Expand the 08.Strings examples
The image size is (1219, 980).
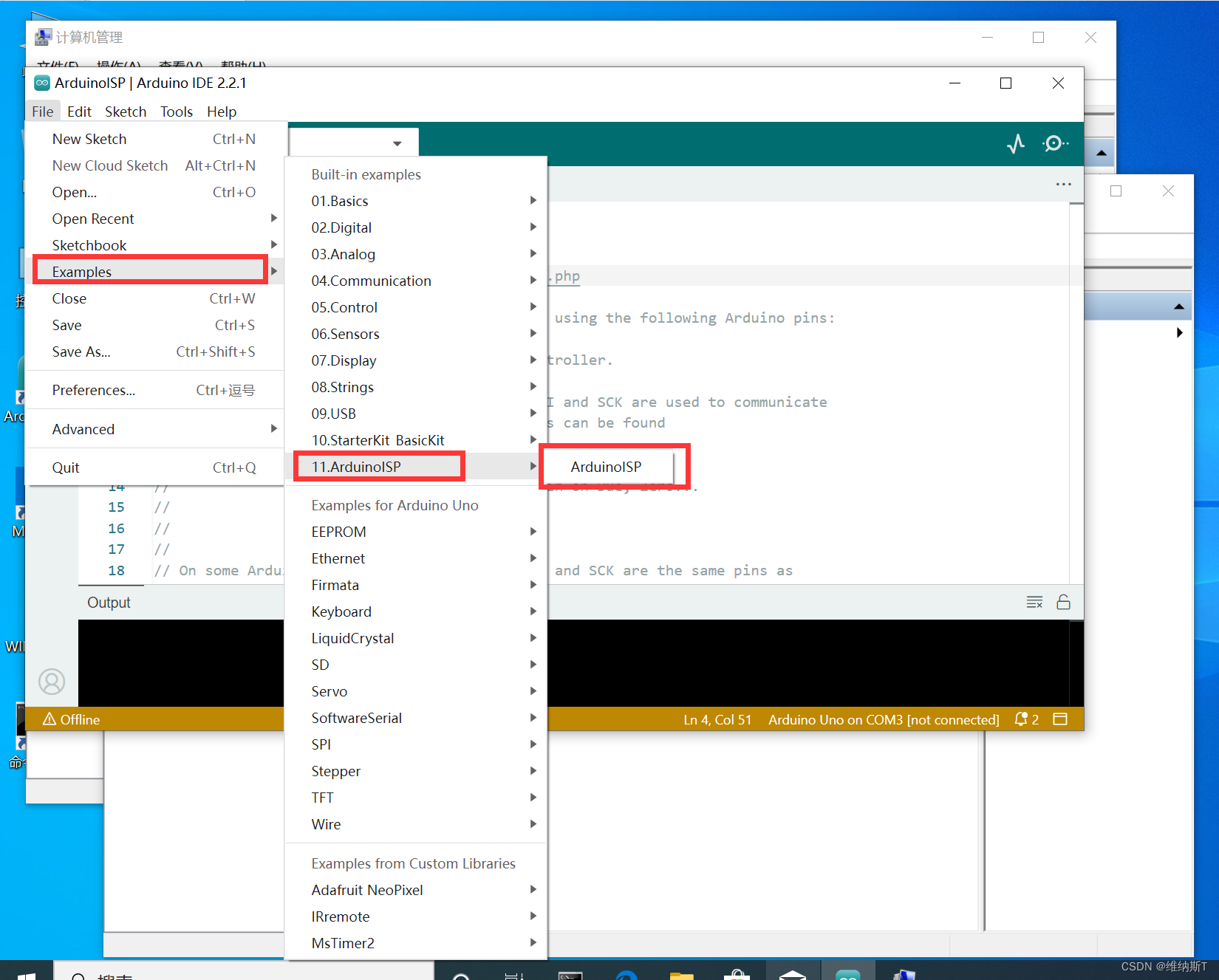point(416,387)
